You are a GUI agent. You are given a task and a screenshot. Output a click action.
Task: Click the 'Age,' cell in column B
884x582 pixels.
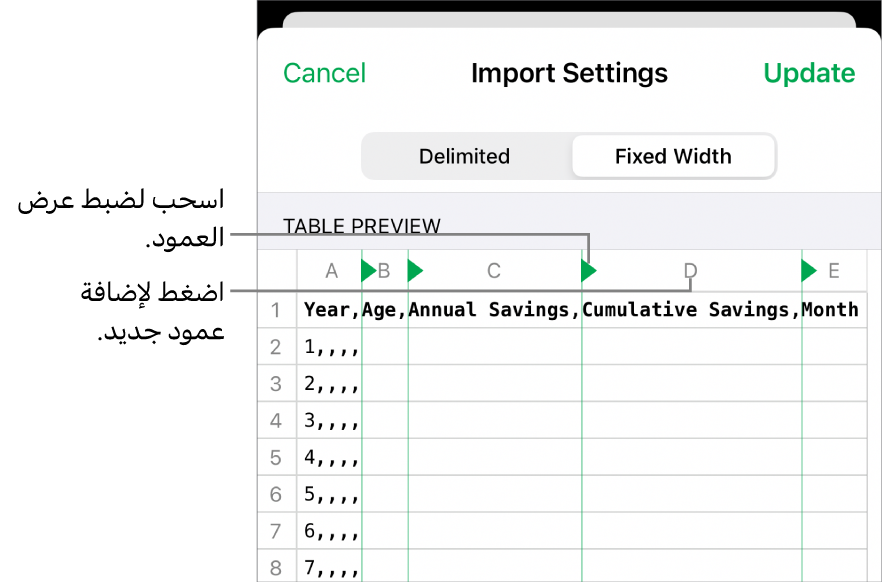[x=385, y=310]
